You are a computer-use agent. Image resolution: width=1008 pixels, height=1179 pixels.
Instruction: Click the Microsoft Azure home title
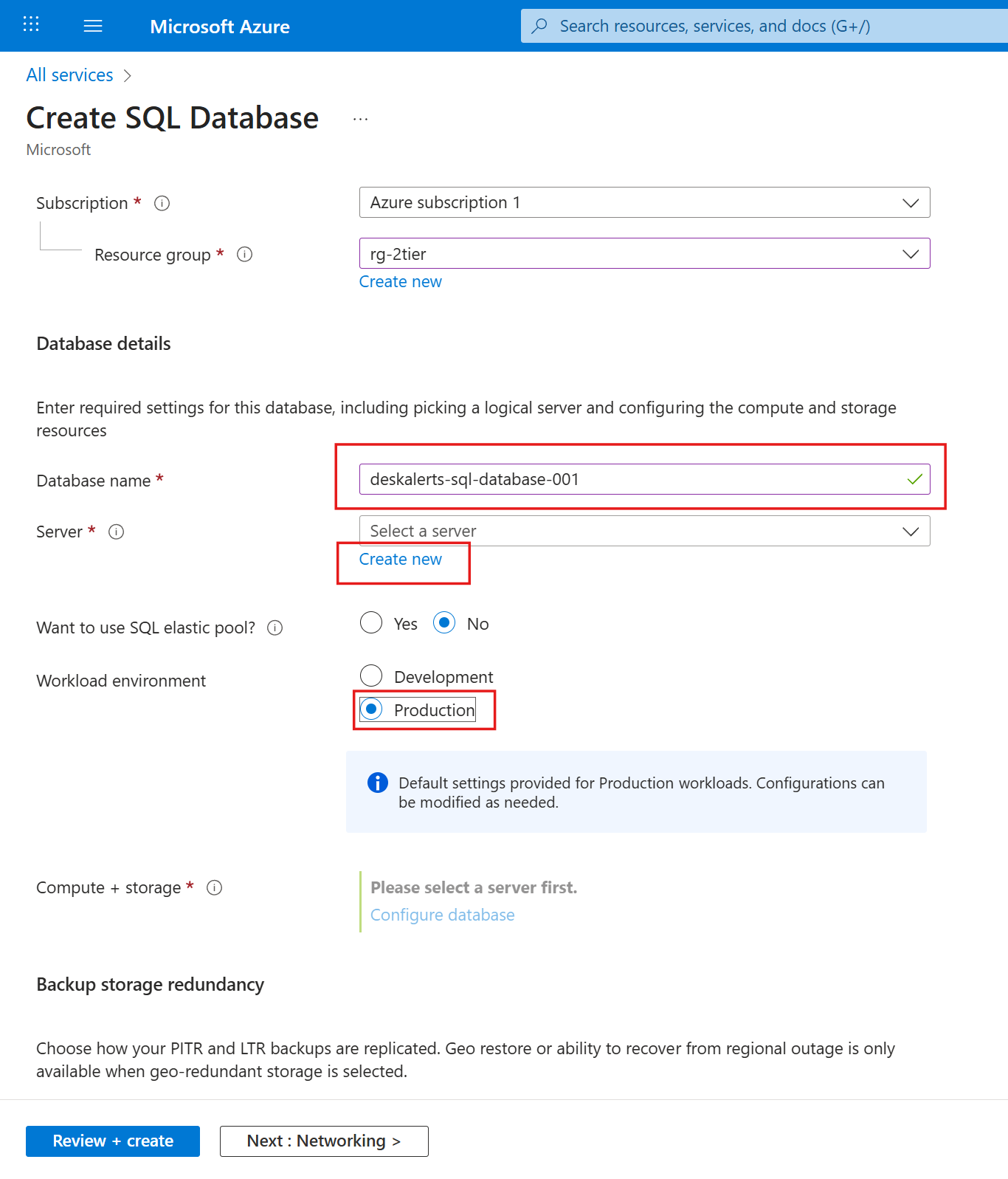coord(220,27)
